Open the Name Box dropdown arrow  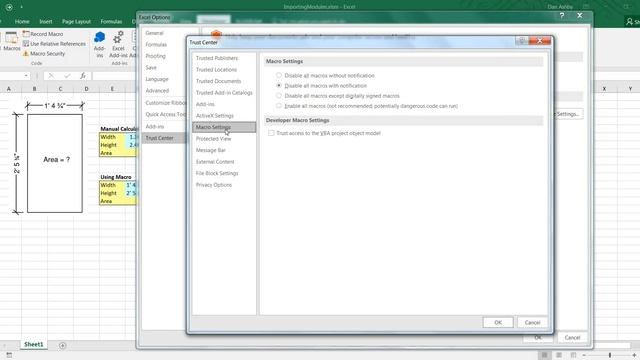coord(26,76)
